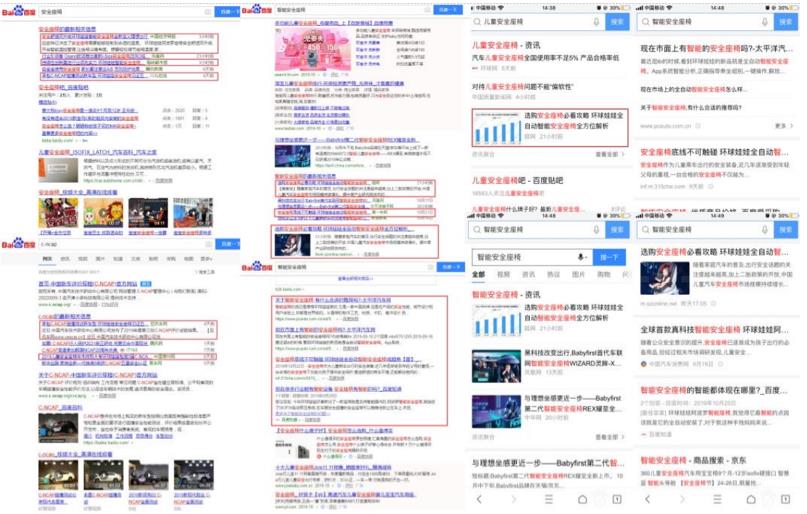This screenshot has width=807, height=514.
Task: Tap the menu icon below the 京东 商品搜索 result
Action: 717,499
